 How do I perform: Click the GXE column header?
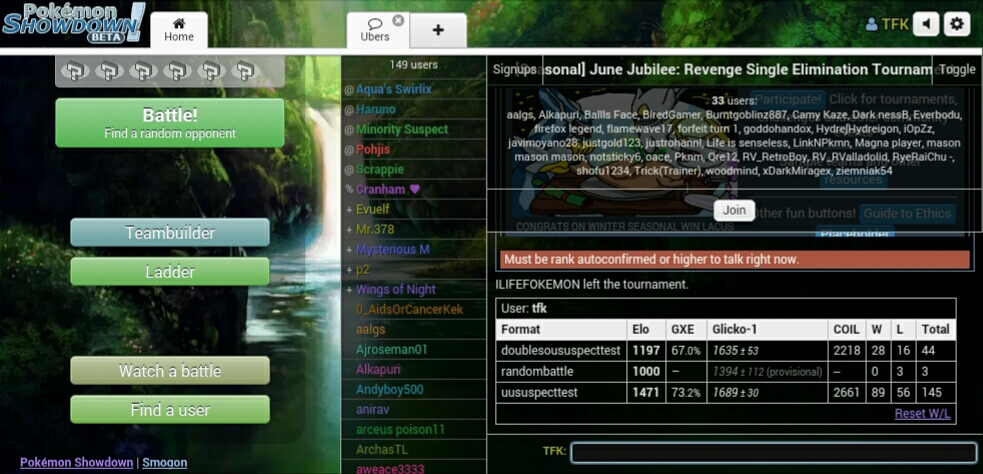686,329
